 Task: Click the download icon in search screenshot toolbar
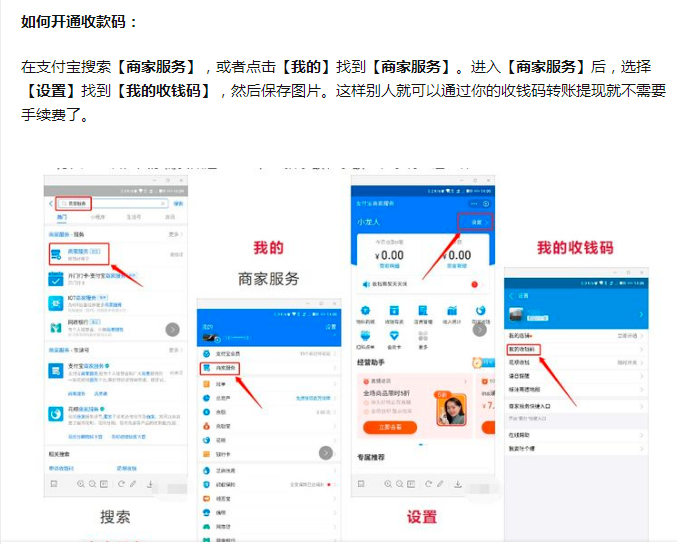pos(150,484)
